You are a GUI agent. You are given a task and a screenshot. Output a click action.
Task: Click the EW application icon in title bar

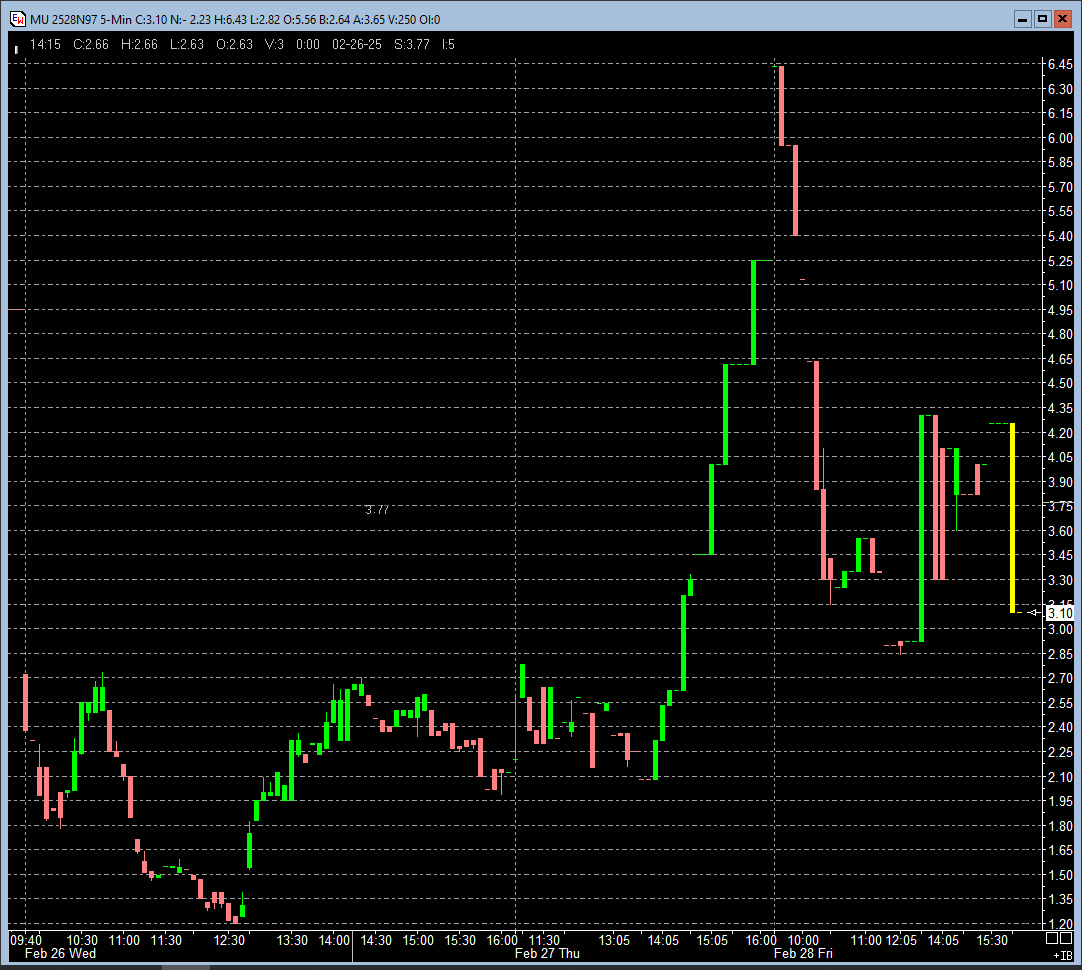17,19
